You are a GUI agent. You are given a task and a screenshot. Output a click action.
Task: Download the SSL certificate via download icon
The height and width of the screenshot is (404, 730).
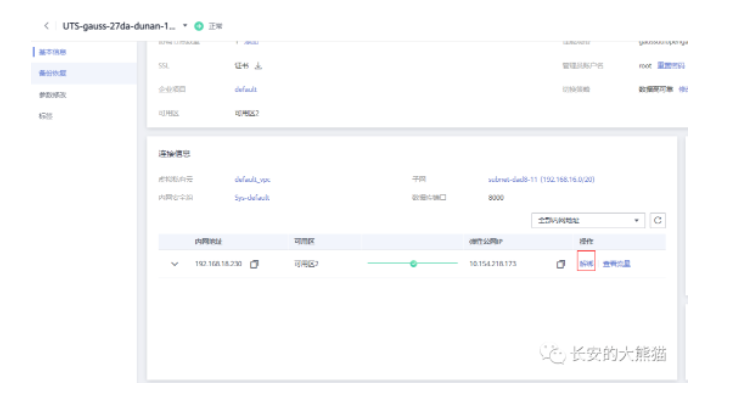(258, 66)
